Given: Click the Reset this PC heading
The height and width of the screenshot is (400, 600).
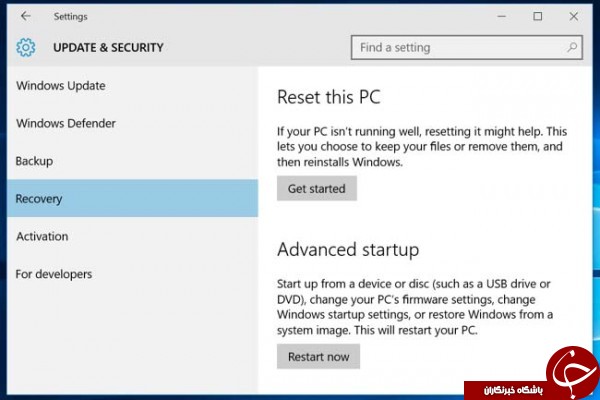Looking at the screenshot, I should pyautogui.click(x=329, y=97).
